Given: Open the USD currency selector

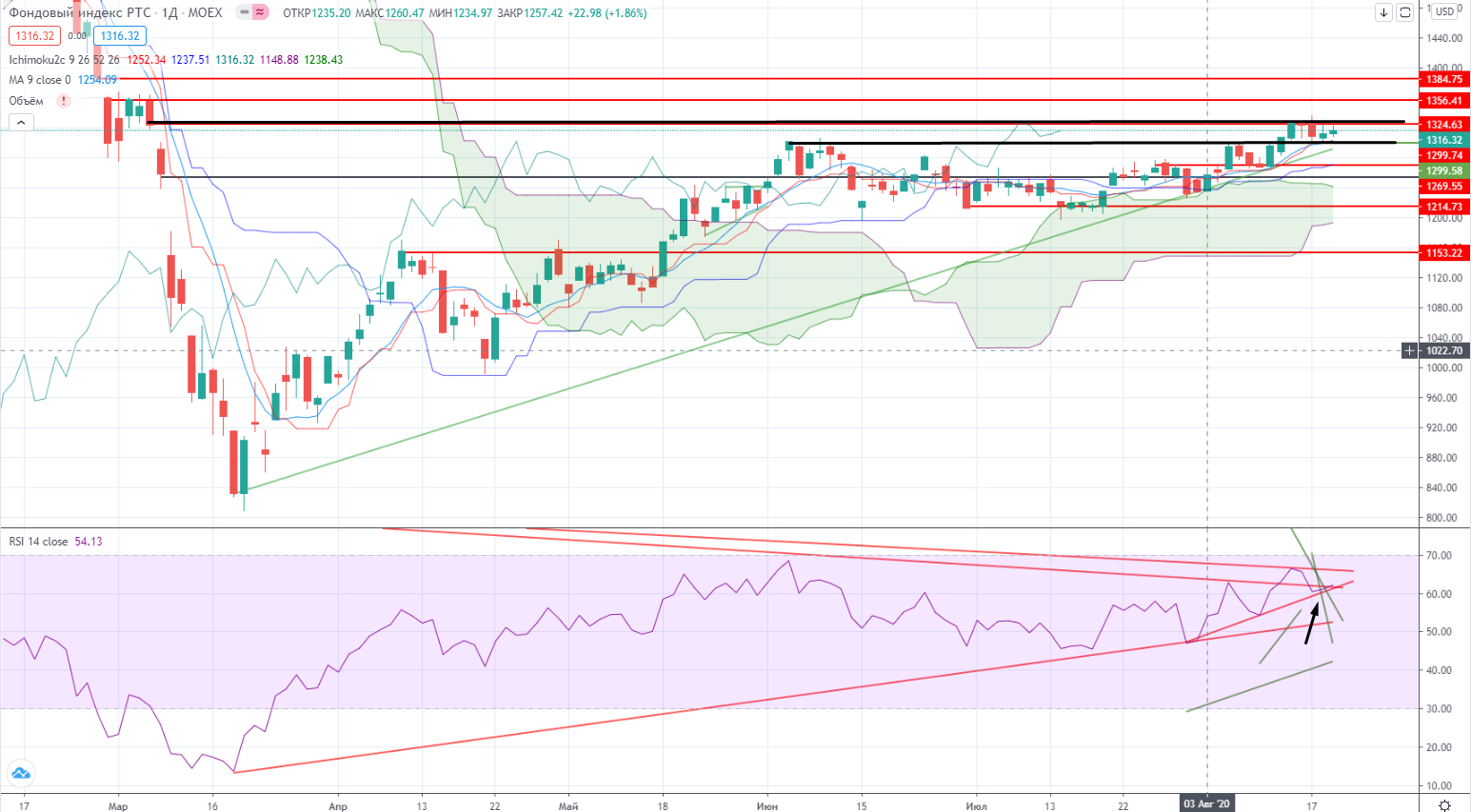Looking at the screenshot, I should 1444,11.
